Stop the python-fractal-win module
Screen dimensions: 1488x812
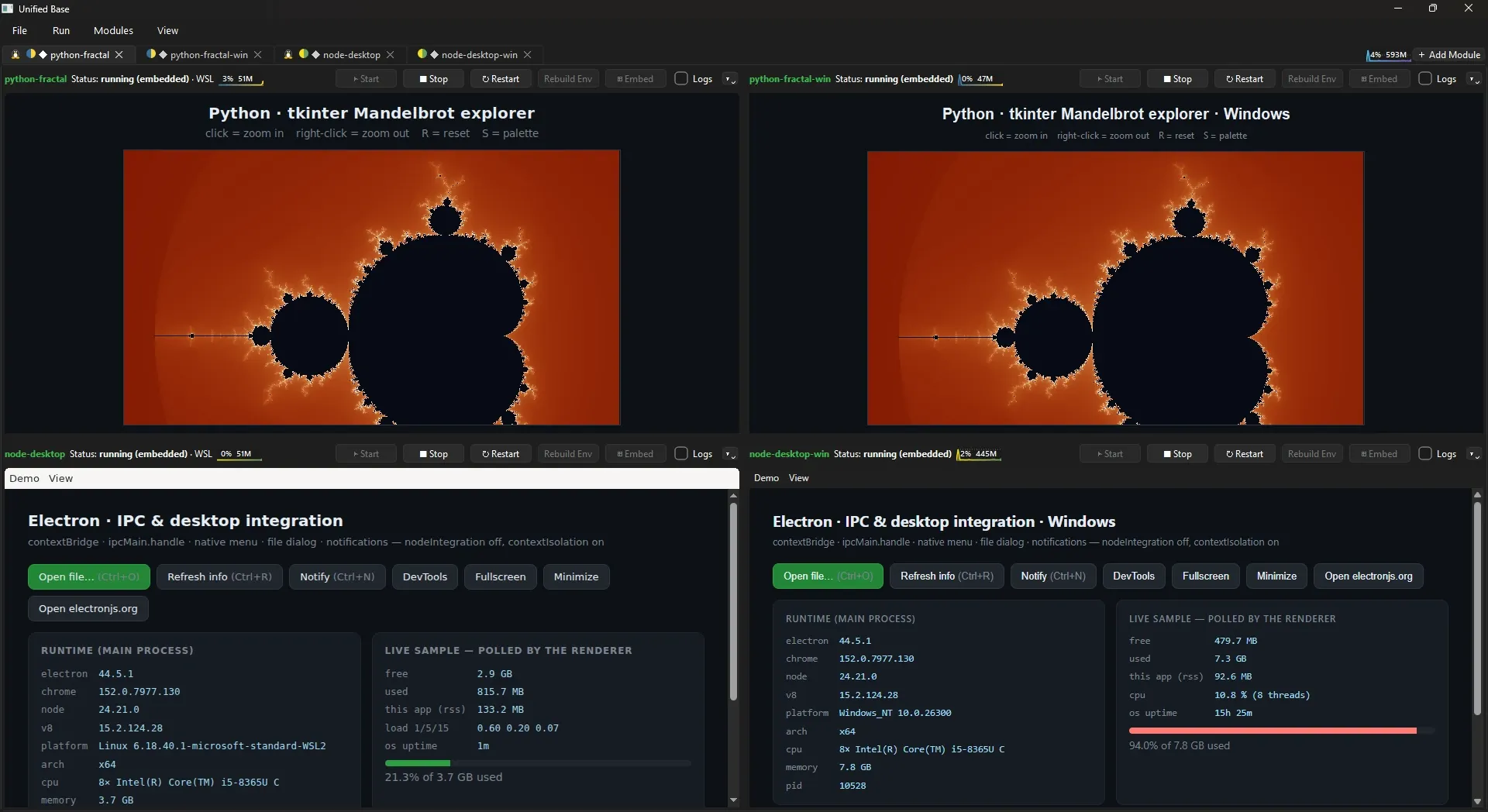click(1178, 79)
